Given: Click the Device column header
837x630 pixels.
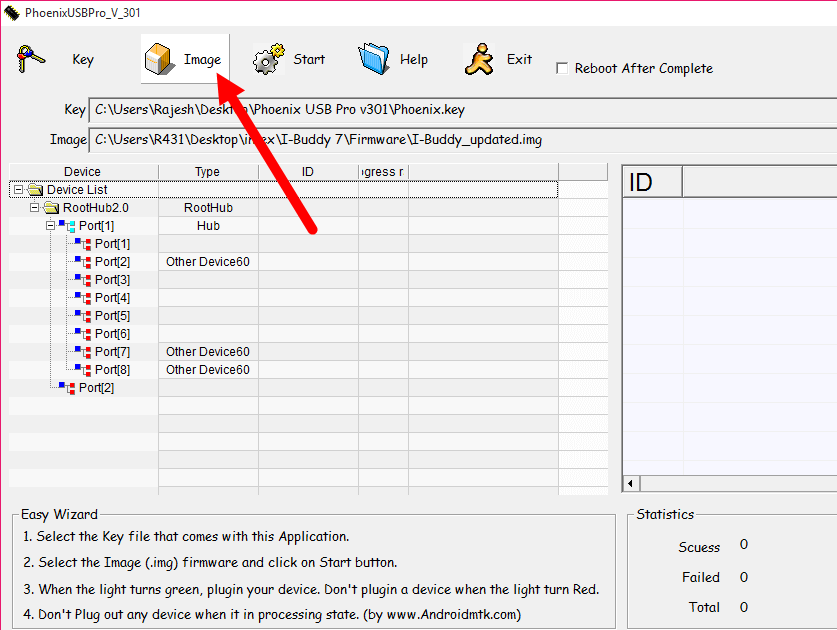Looking at the screenshot, I should pyautogui.click(x=82, y=172).
